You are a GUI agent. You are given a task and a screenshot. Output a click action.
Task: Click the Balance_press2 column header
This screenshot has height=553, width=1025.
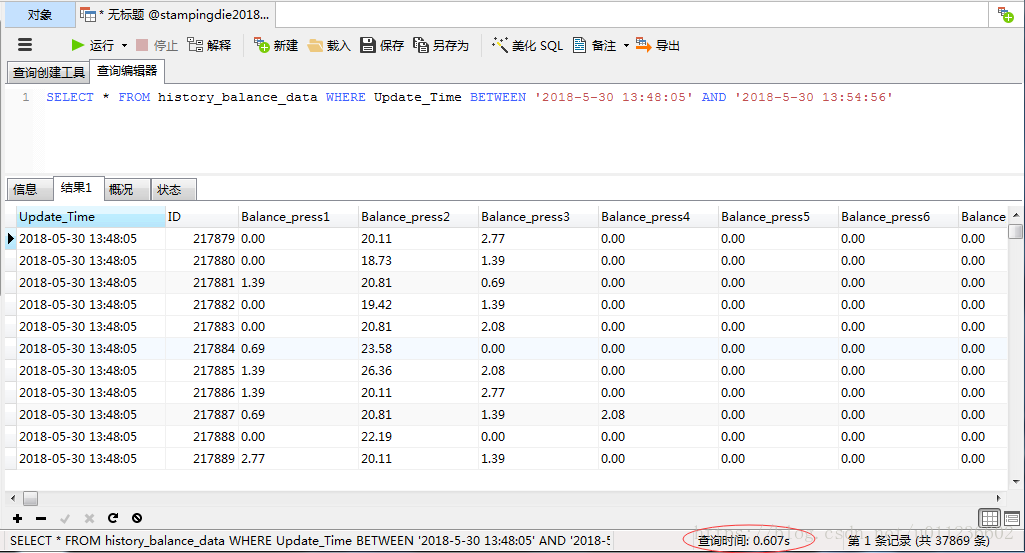coord(418,217)
